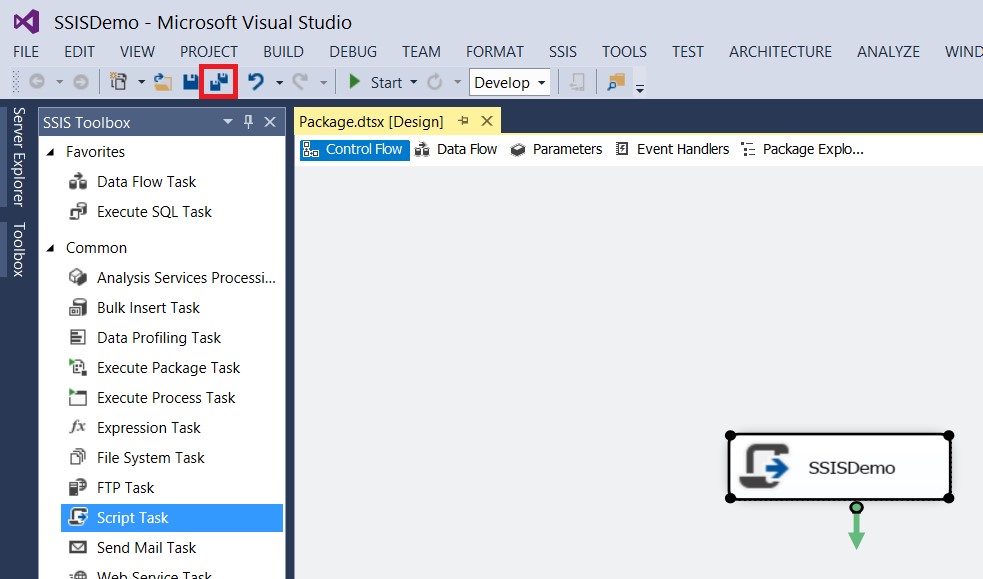Screen dimensions: 983x579
Task: Open the Server Explorer side tab
Action: (x=19, y=157)
